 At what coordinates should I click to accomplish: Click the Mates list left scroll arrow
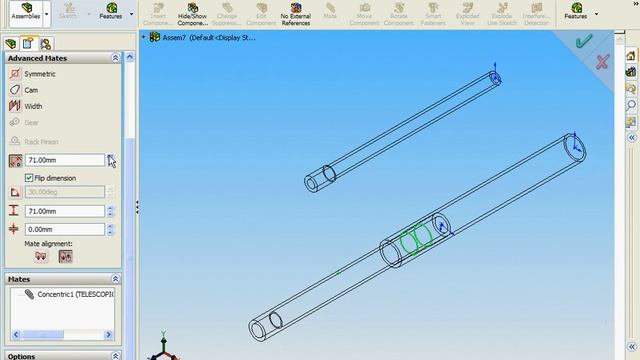click(16, 335)
